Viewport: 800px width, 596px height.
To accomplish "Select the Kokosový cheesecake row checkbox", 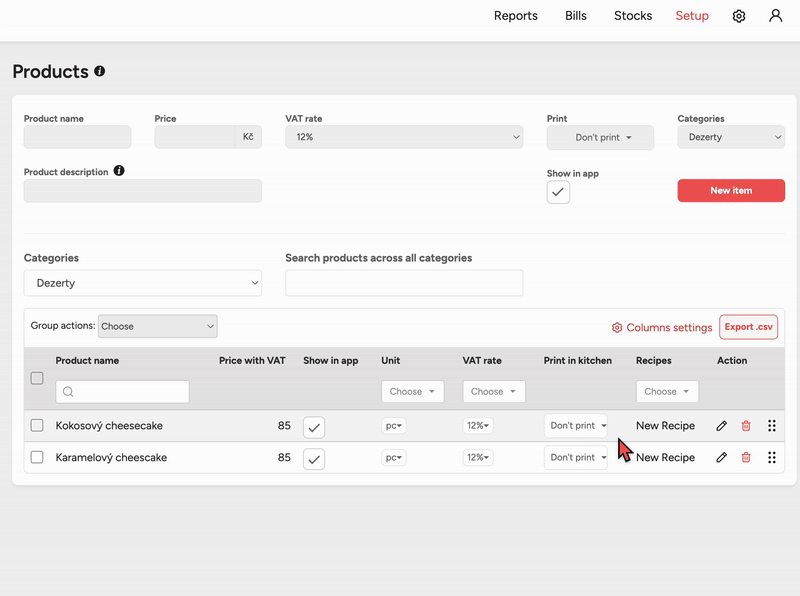I will 37,425.
